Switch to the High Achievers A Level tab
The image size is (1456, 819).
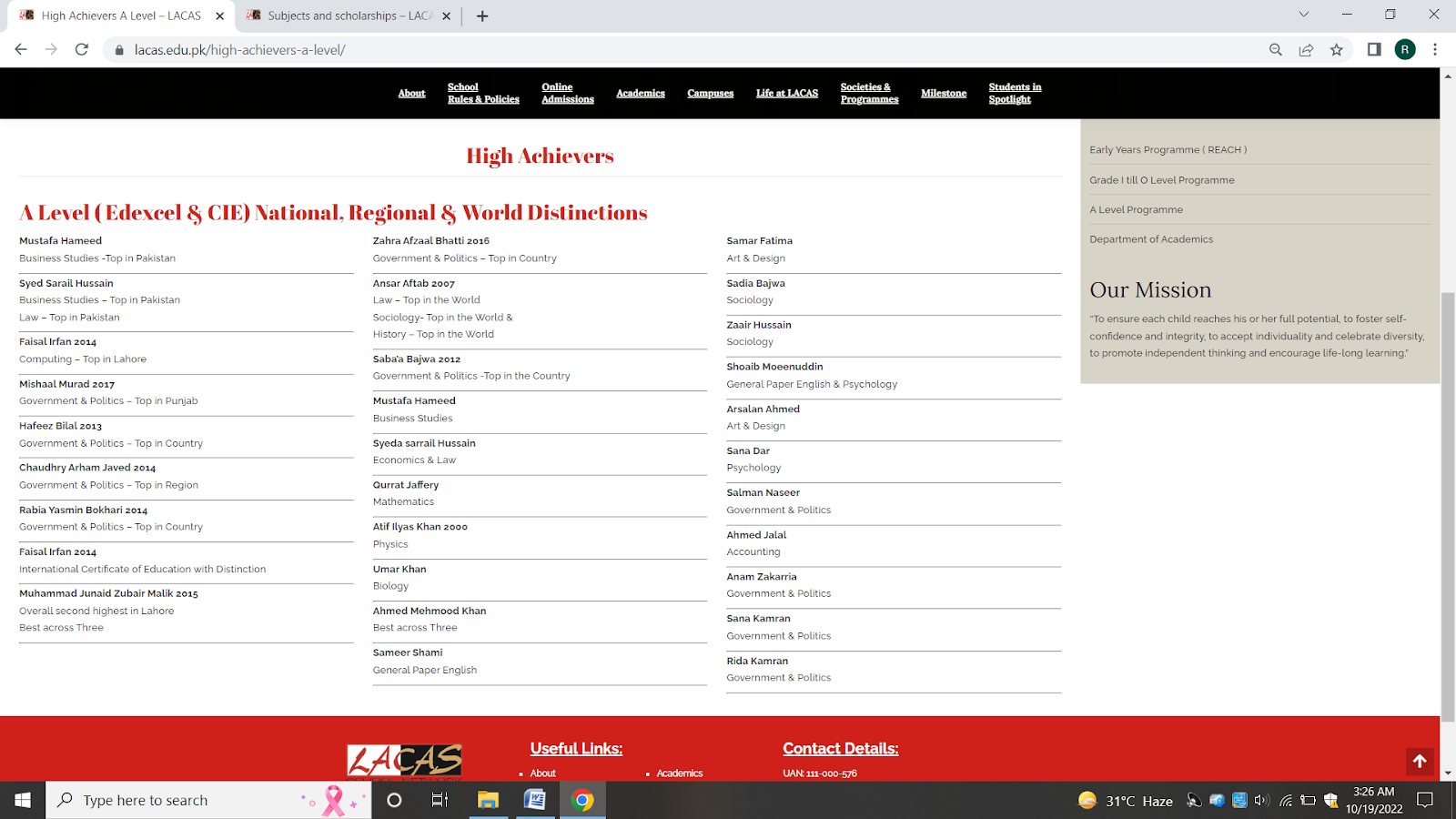(x=120, y=15)
